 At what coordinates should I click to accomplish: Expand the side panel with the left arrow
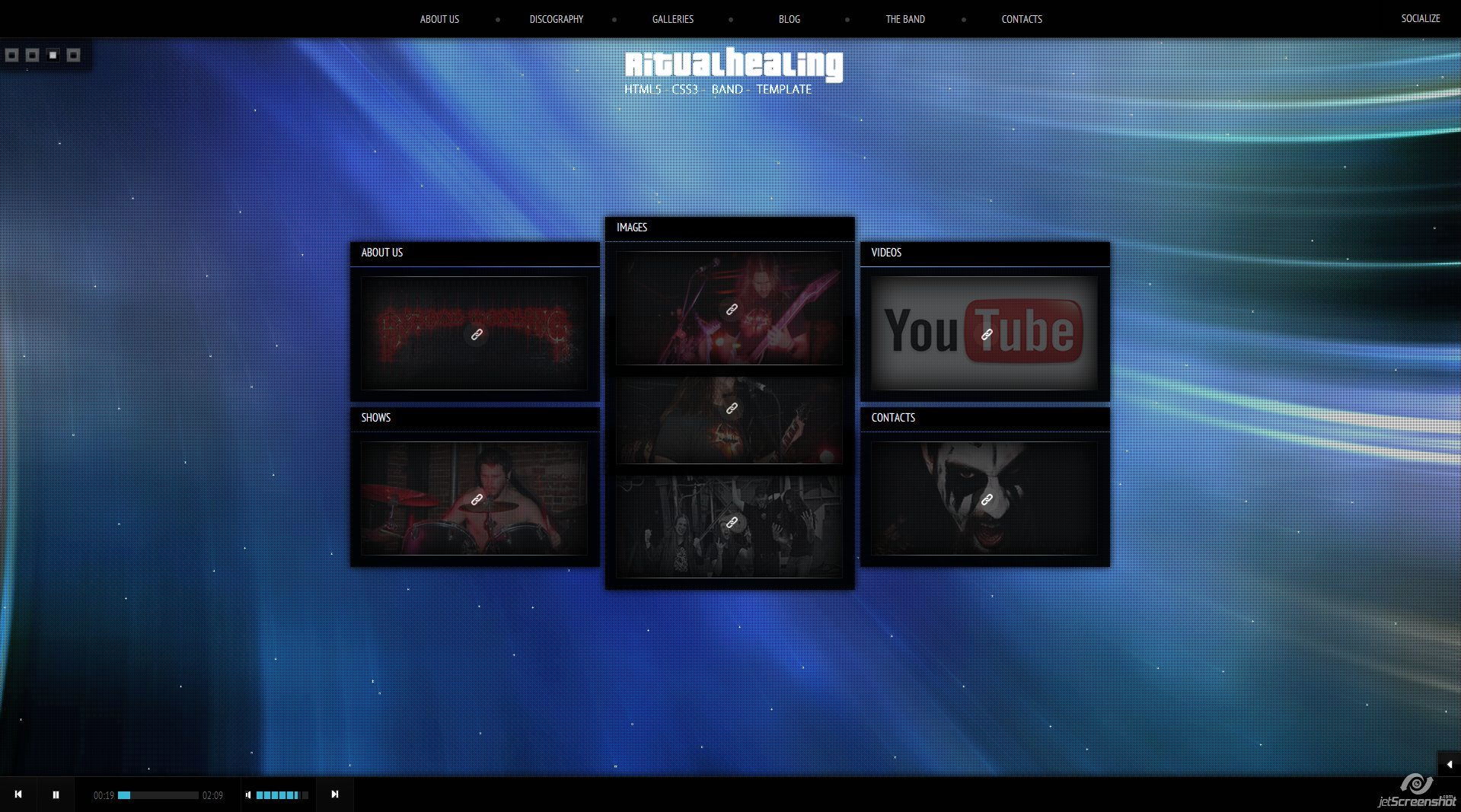[1449, 764]
